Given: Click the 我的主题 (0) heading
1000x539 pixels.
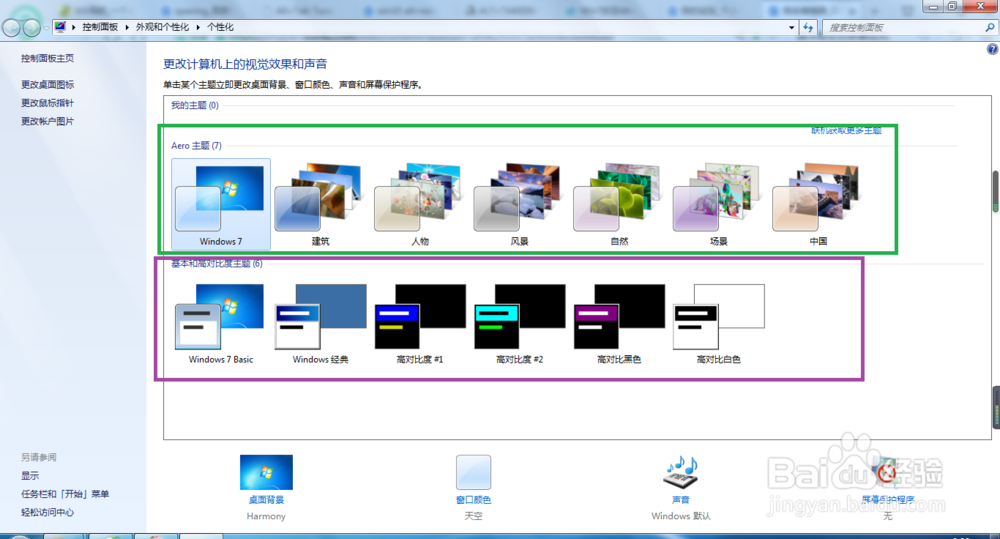Looking at the screenshot, I should tap(195, 105).
